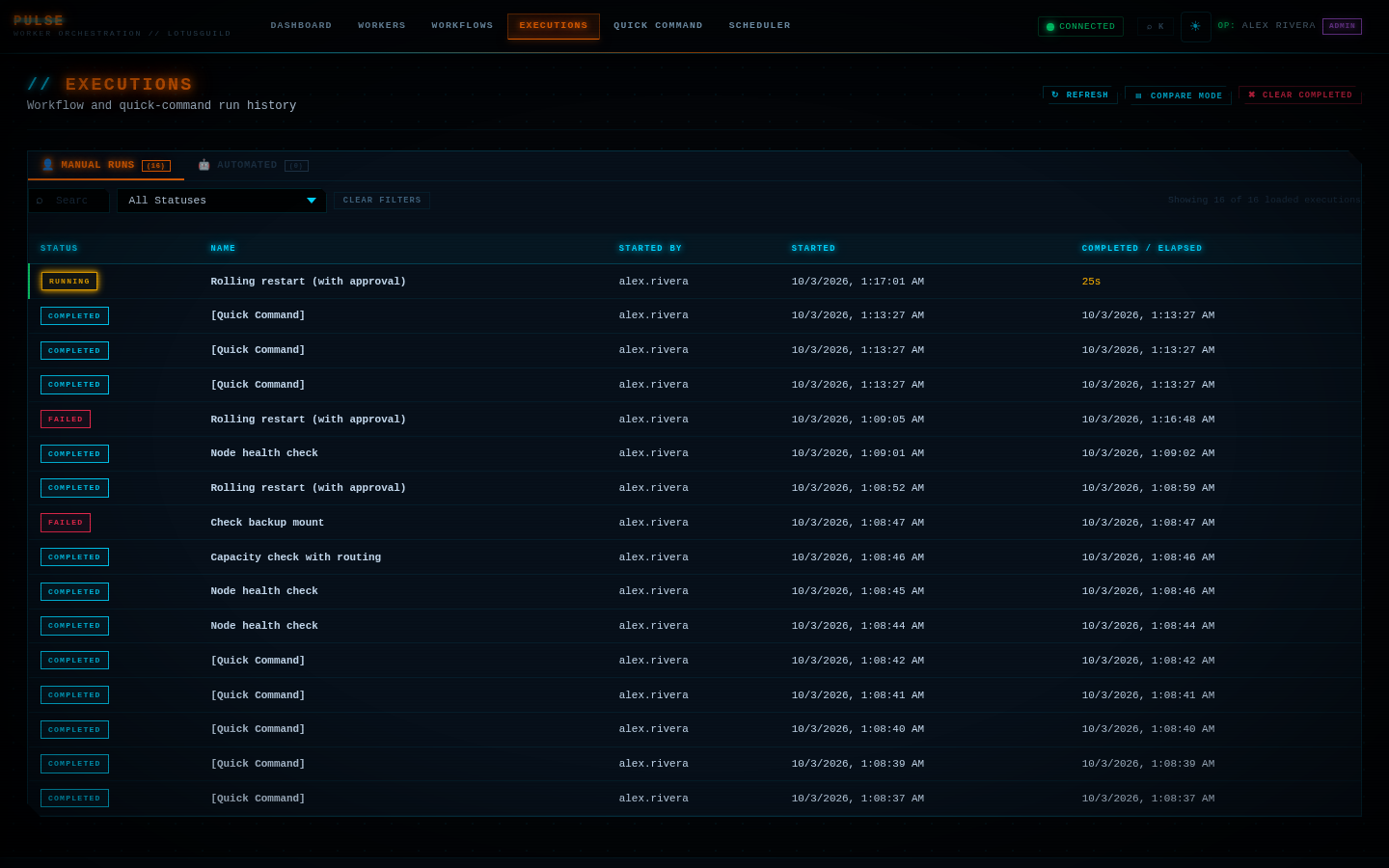Switch to the Manual Runs tab
The width and height of the screenshot is (1389, 868).
[106, 165]
